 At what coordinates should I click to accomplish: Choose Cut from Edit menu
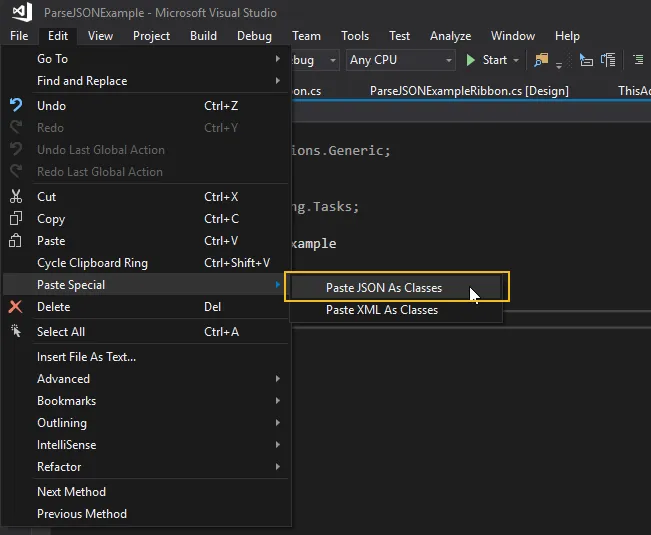pyautogui.click(x=145, y=197)
